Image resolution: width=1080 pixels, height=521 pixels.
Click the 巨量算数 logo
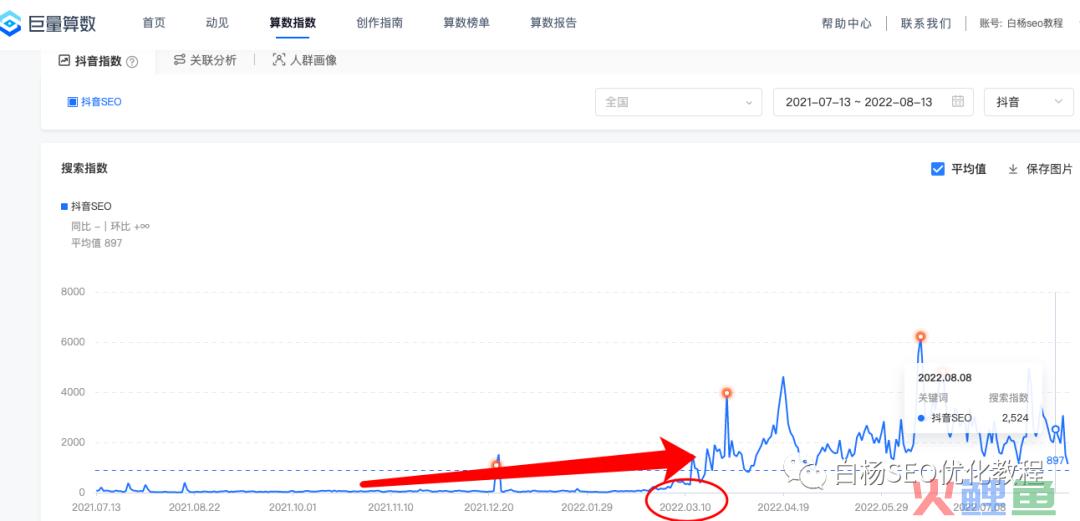pos(48,24)
